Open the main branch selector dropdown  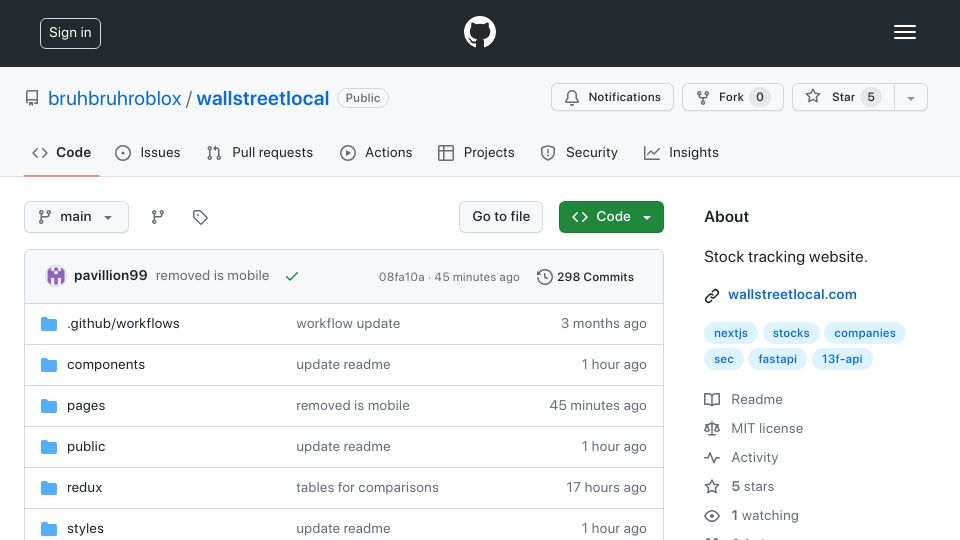click(x=77, y=217)
